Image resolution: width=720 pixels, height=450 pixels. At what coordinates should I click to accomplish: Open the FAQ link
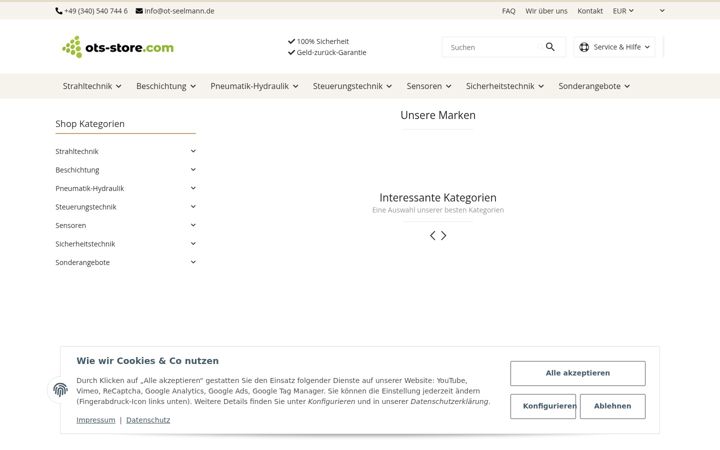pos(508,11)
